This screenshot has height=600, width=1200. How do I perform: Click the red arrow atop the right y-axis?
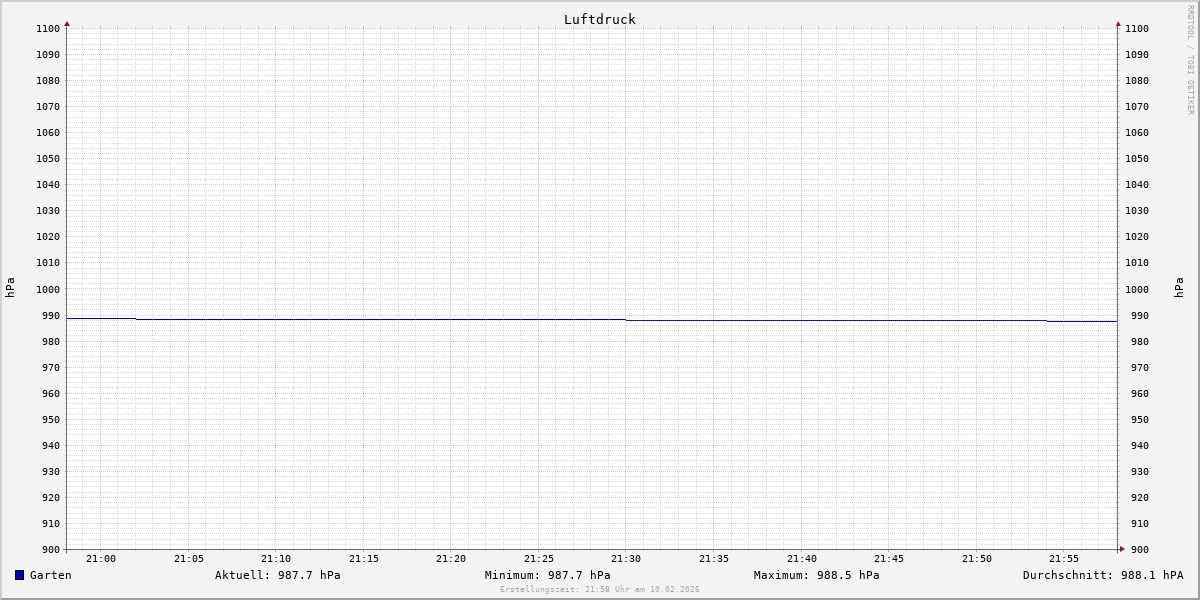(x=1118, y=23)
